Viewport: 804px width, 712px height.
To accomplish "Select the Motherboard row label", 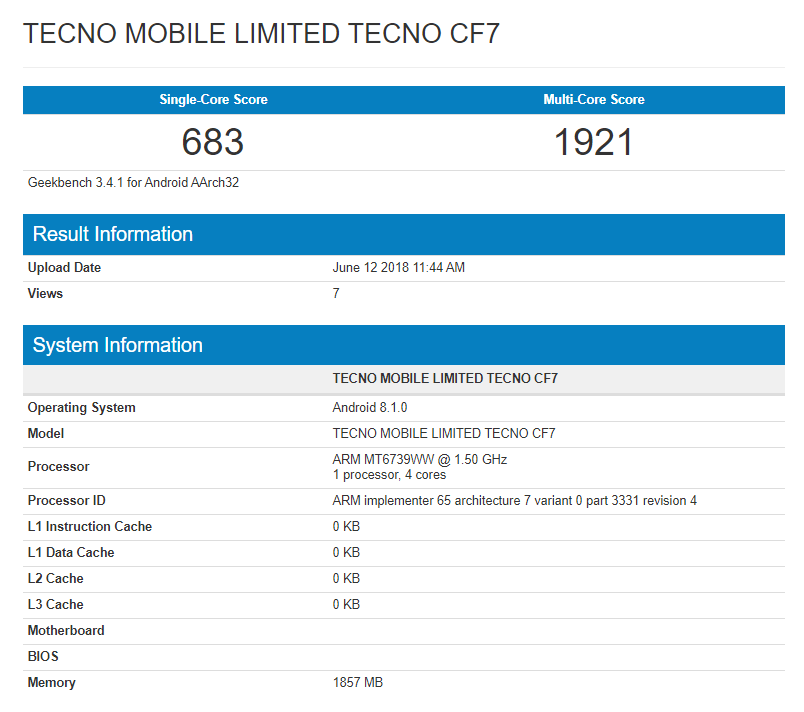I will point(66,631).
